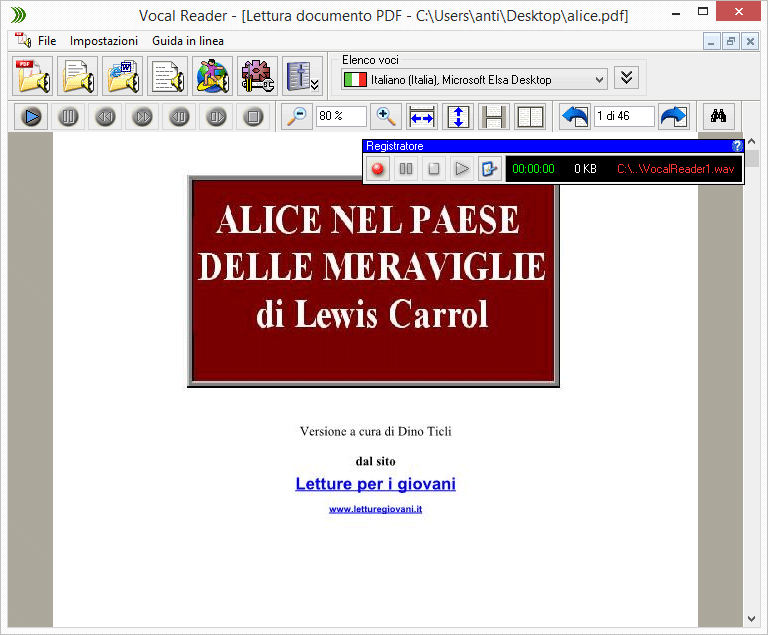Screen dimensions: 768x635
Task: Click the PDF document icon in menu bar
Action: click(23, 40)
